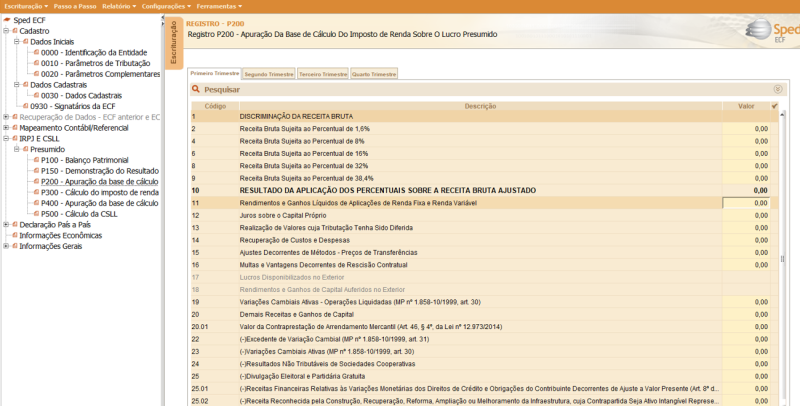Click the icon beside 0030 - Dados Cadastrais
The image size is (800, 406).
[x=36, y=95]
